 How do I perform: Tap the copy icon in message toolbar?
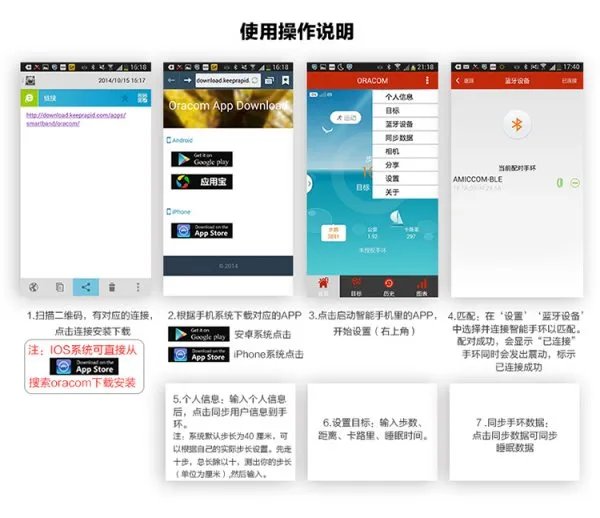click(60, 287)
